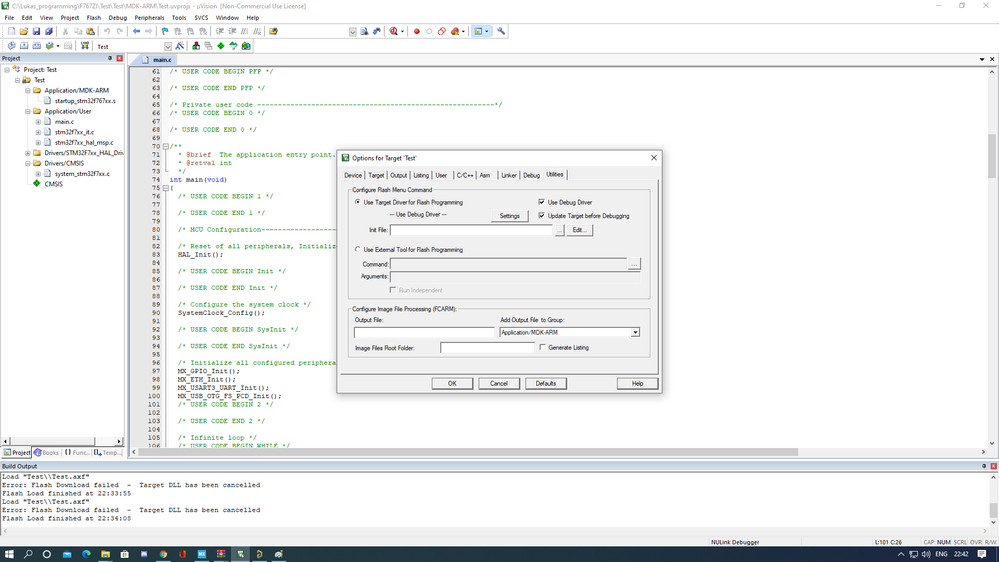Toggle the Use Debug Driver checkbox
This screenshot has width=999, height=562.
[542, 202]
